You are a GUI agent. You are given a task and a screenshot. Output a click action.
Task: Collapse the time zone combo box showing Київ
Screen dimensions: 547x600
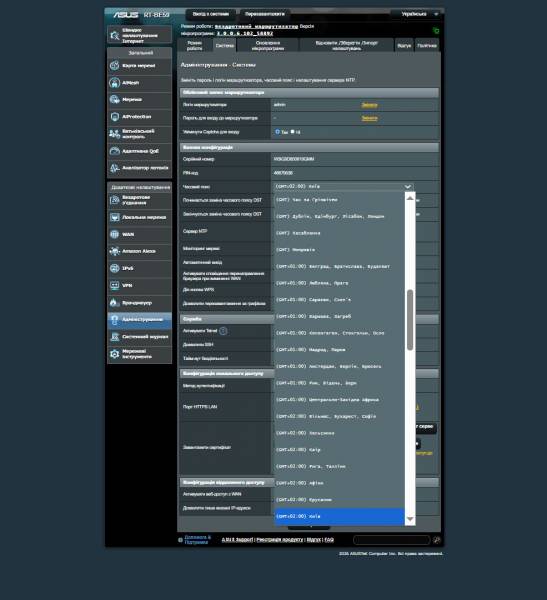(343, 186)
